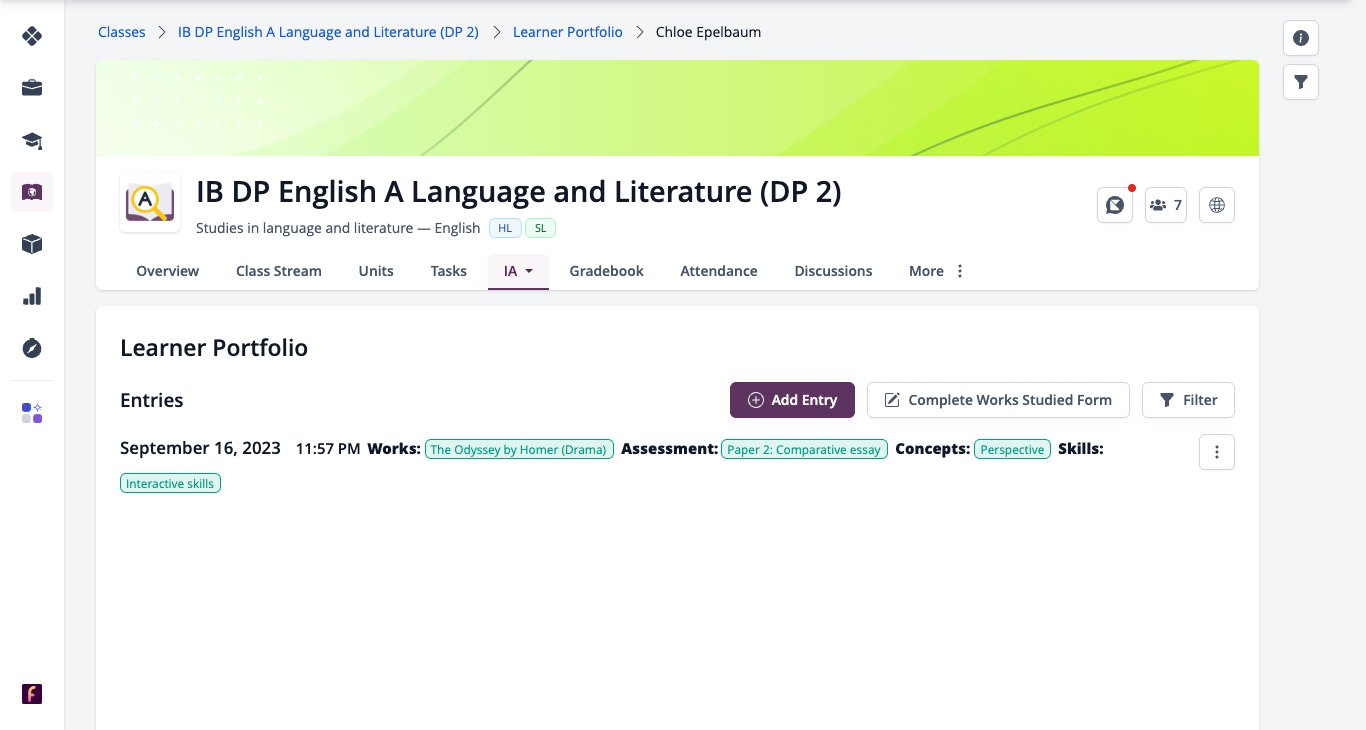This screenshot has width=1366, height=730.
Task: Show the 7 class members
Action: pos(1166,205)
